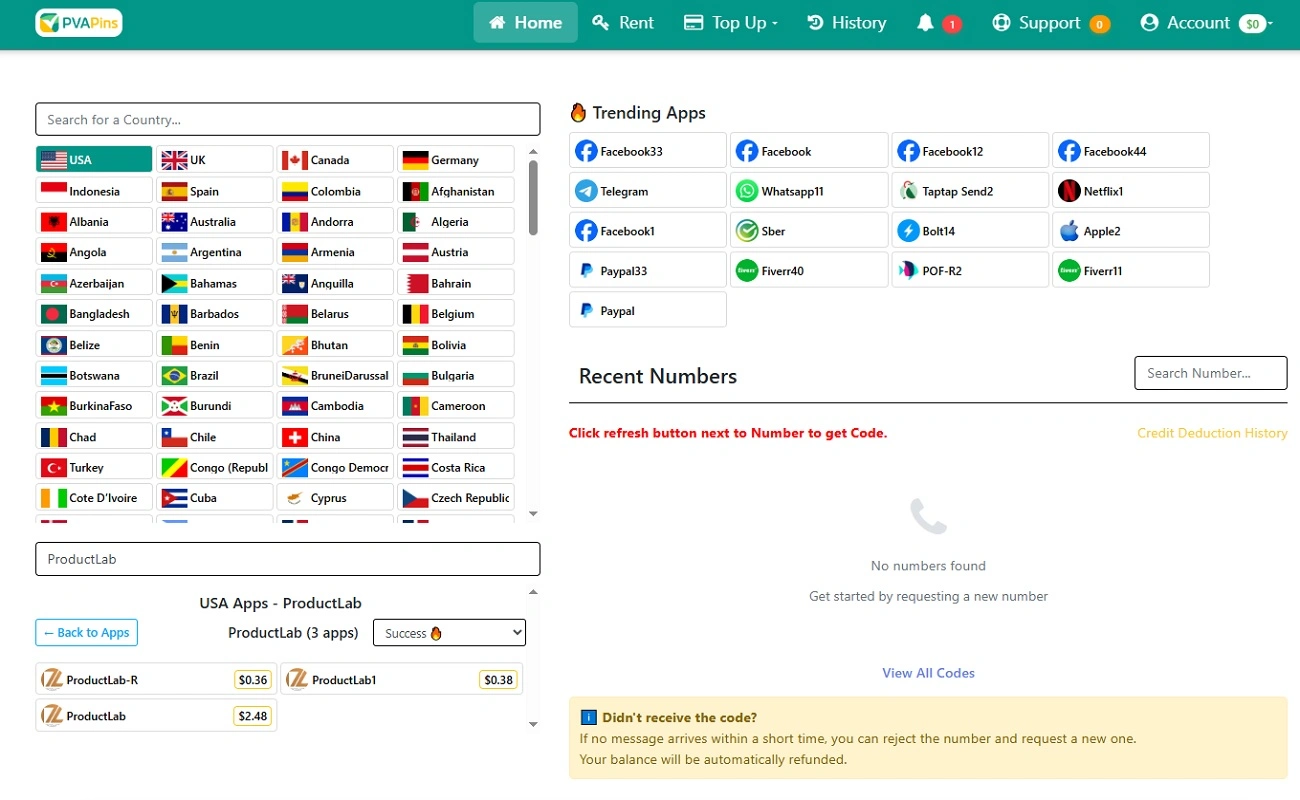Choose Turkey country option
Viewport: 1300px width, 800px height.
[x=94, y=467]
